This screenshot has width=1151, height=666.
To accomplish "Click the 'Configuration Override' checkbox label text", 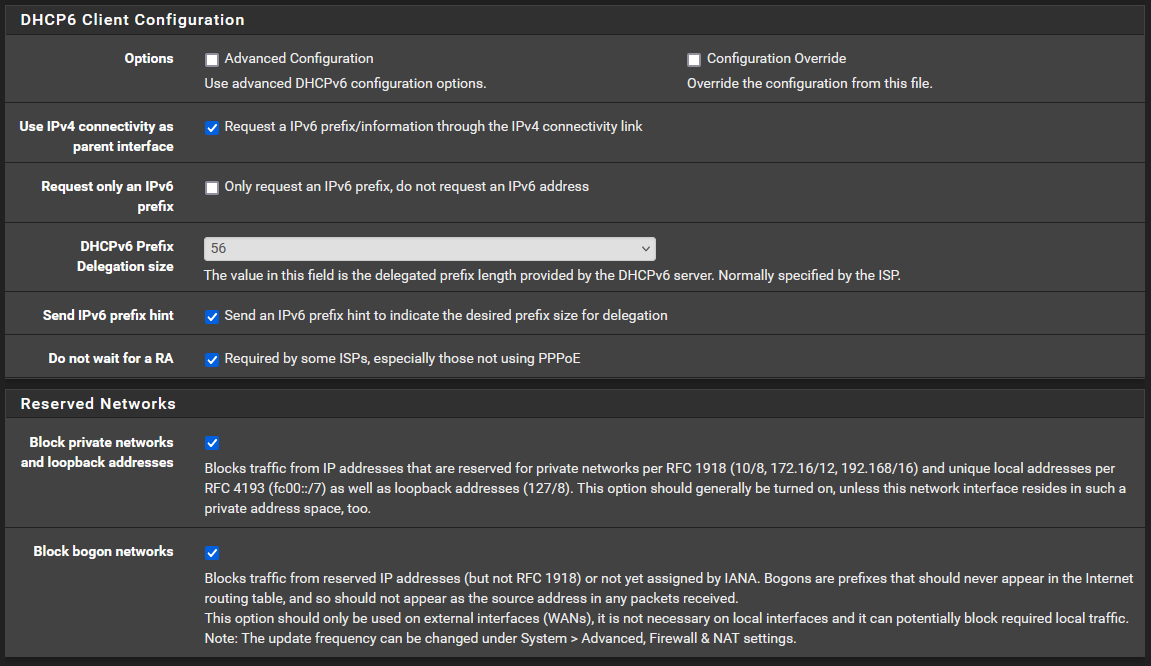I will (x=777, y=59).
